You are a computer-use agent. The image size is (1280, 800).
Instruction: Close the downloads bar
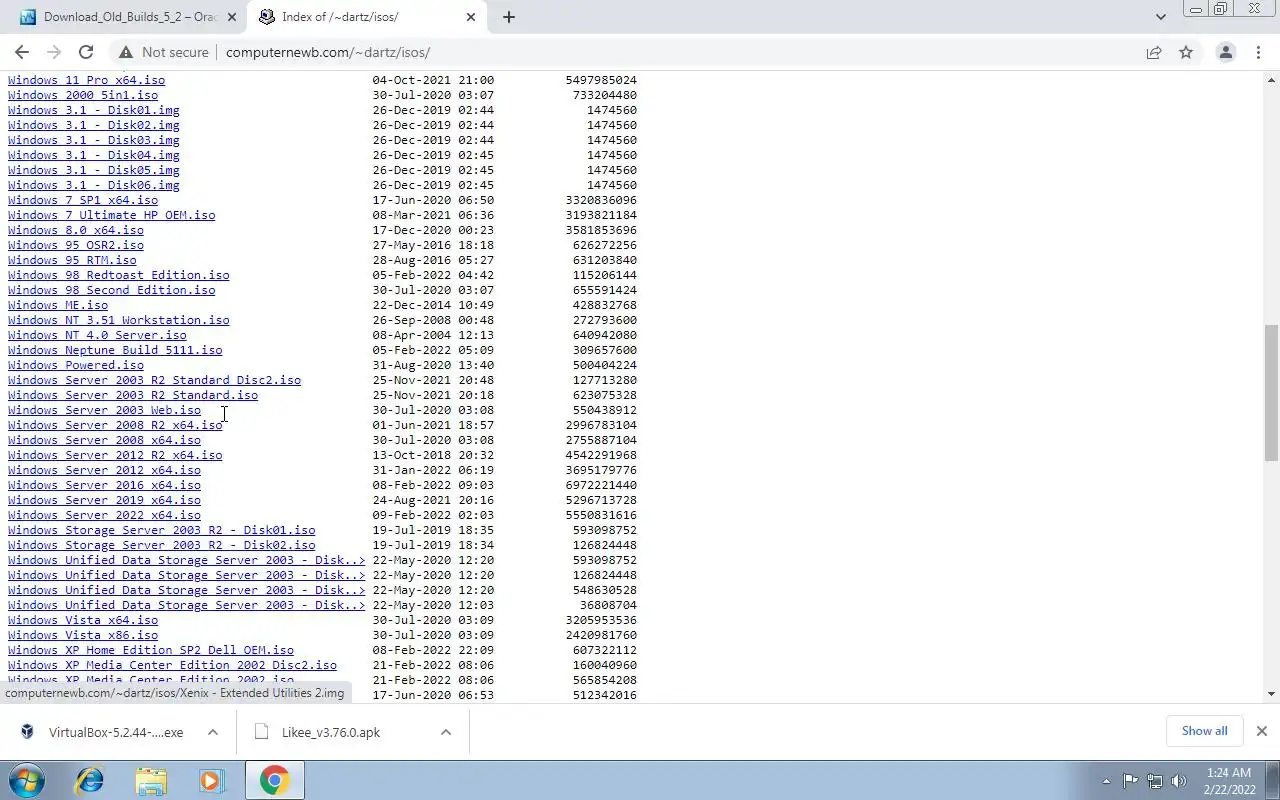click(x=1261, y=731)
